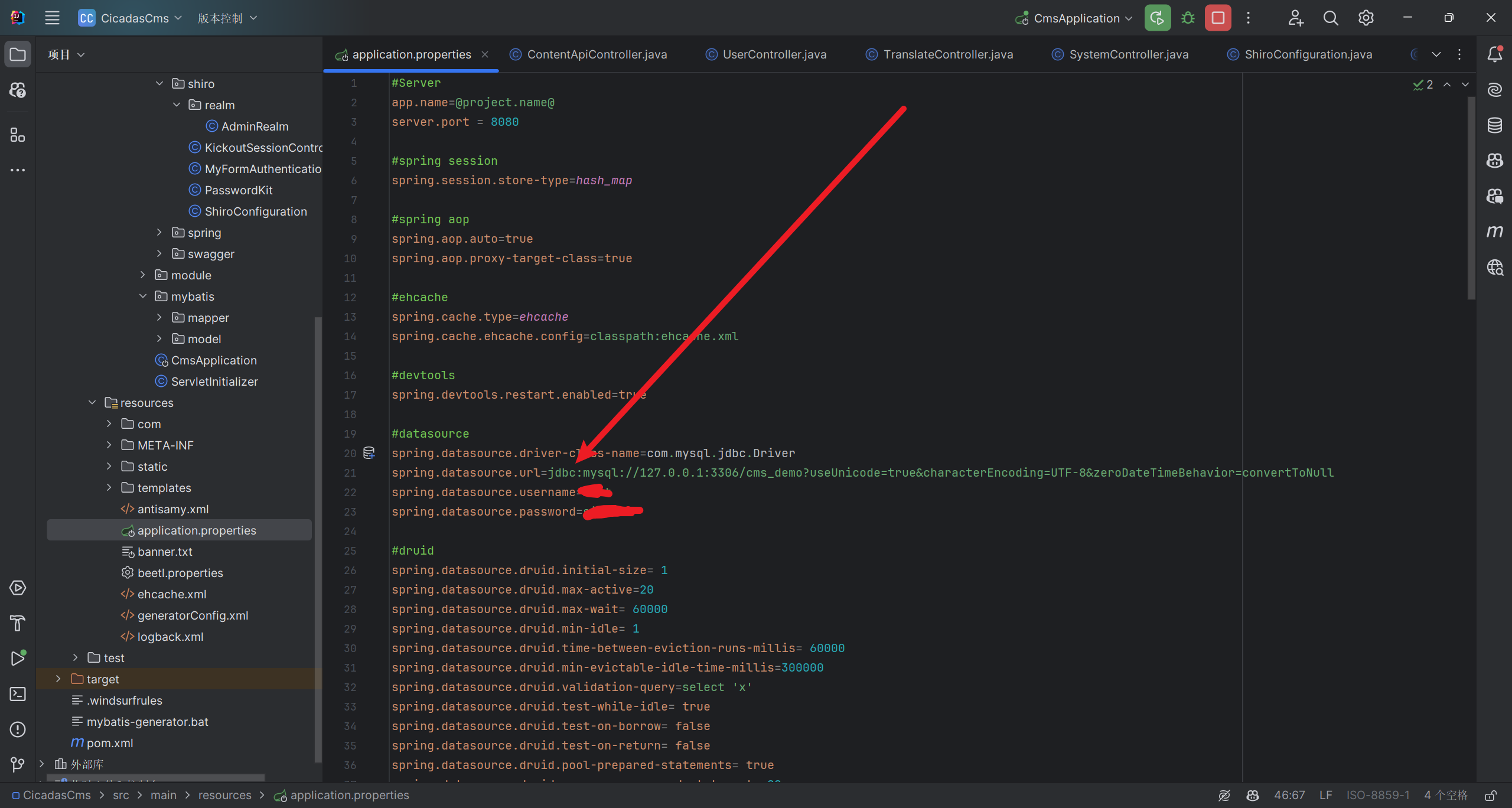Open more run actions menu

[1248, 18]
